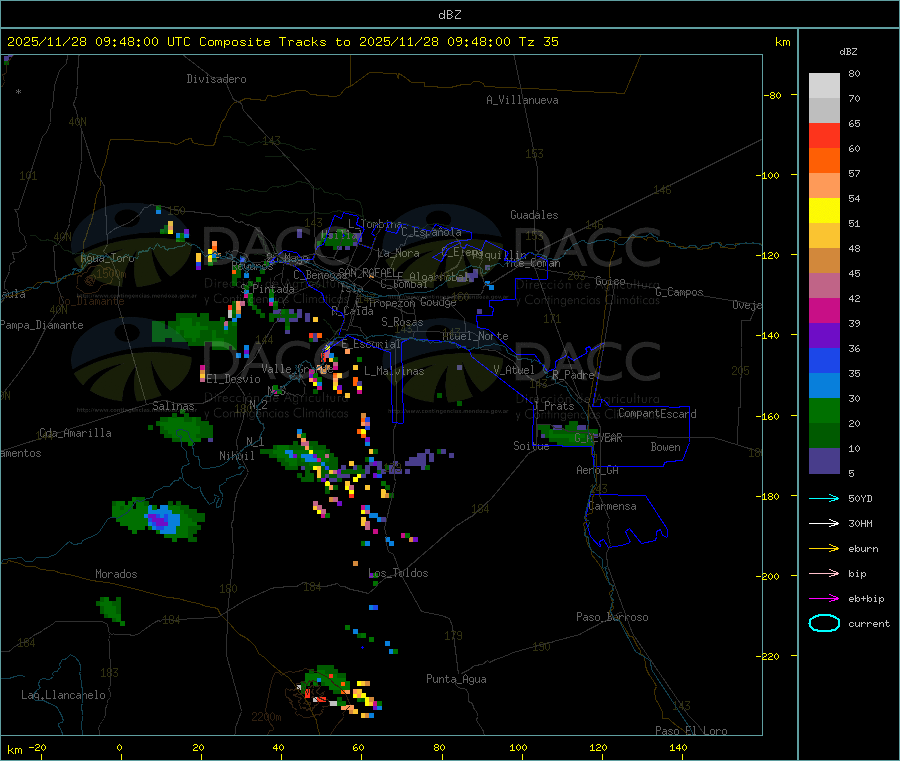Click the Paso_El_Loro map label

(691, 731)
